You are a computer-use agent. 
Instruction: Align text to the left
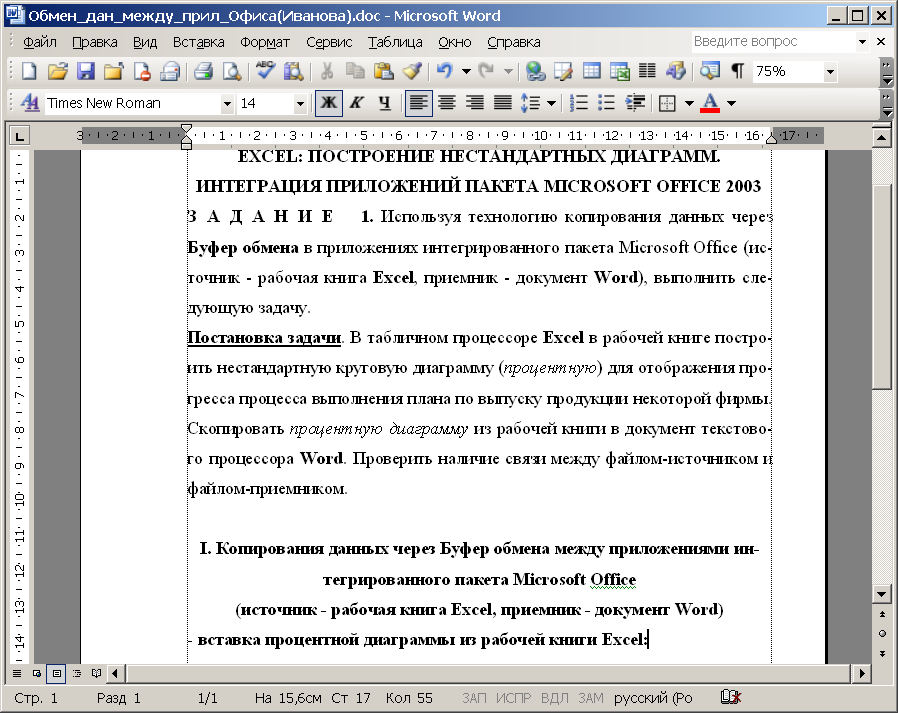[419, 103]
